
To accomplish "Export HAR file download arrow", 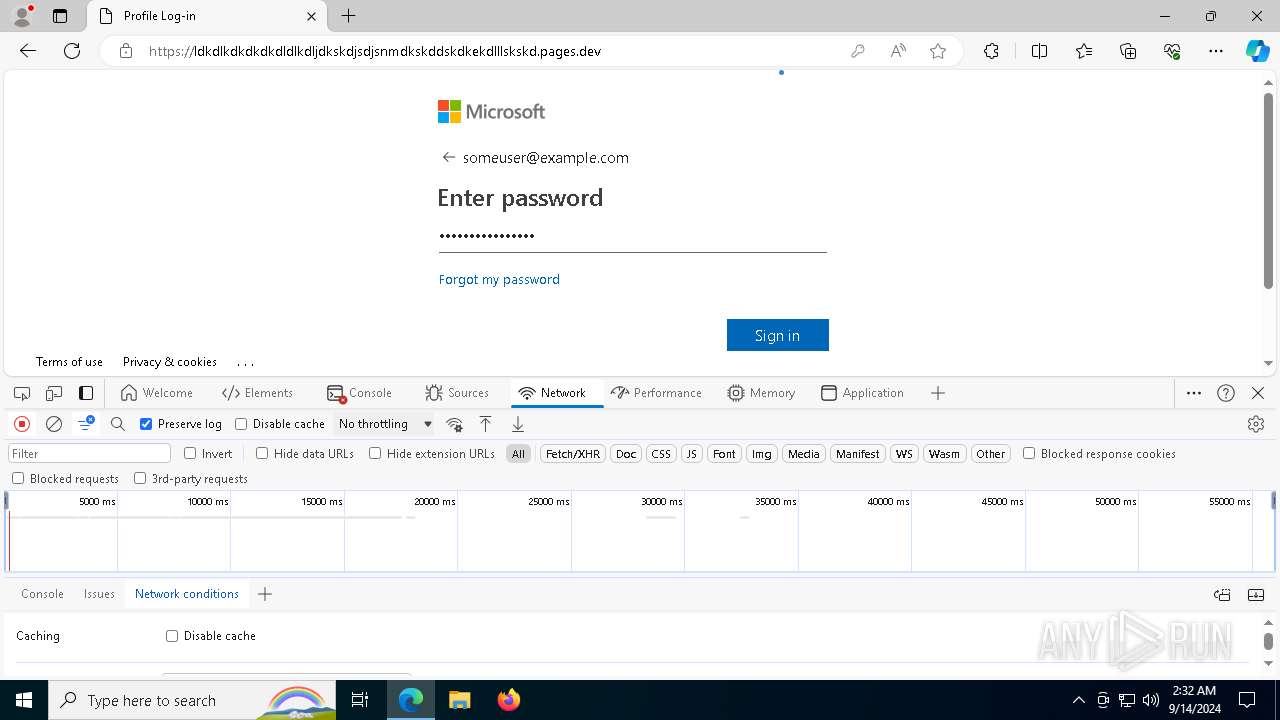I will pos(517,424).
